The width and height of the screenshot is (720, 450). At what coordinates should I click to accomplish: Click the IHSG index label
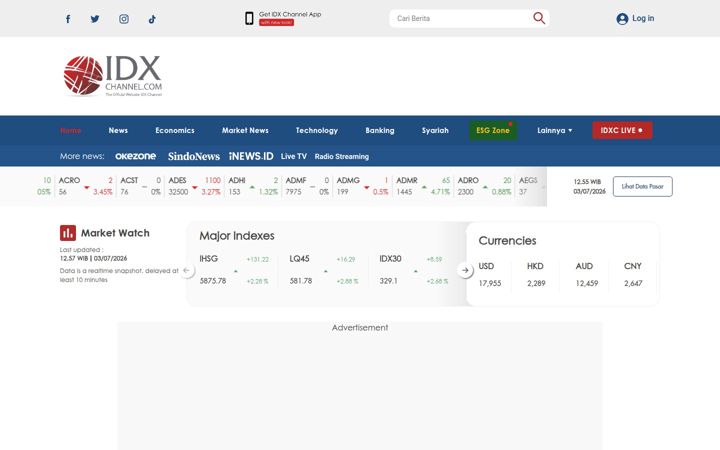pos(208,259)
